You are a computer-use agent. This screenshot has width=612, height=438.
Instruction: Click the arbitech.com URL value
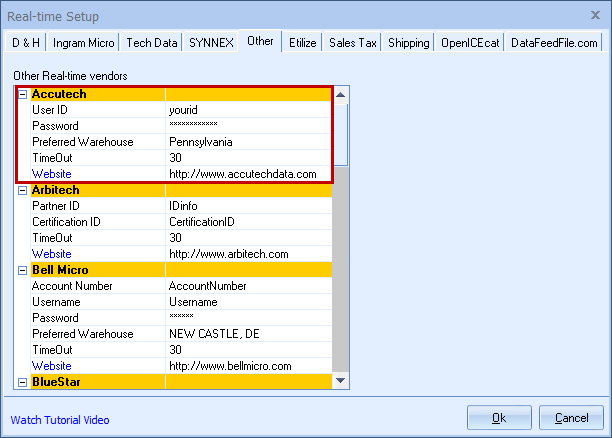pos(249,254)
